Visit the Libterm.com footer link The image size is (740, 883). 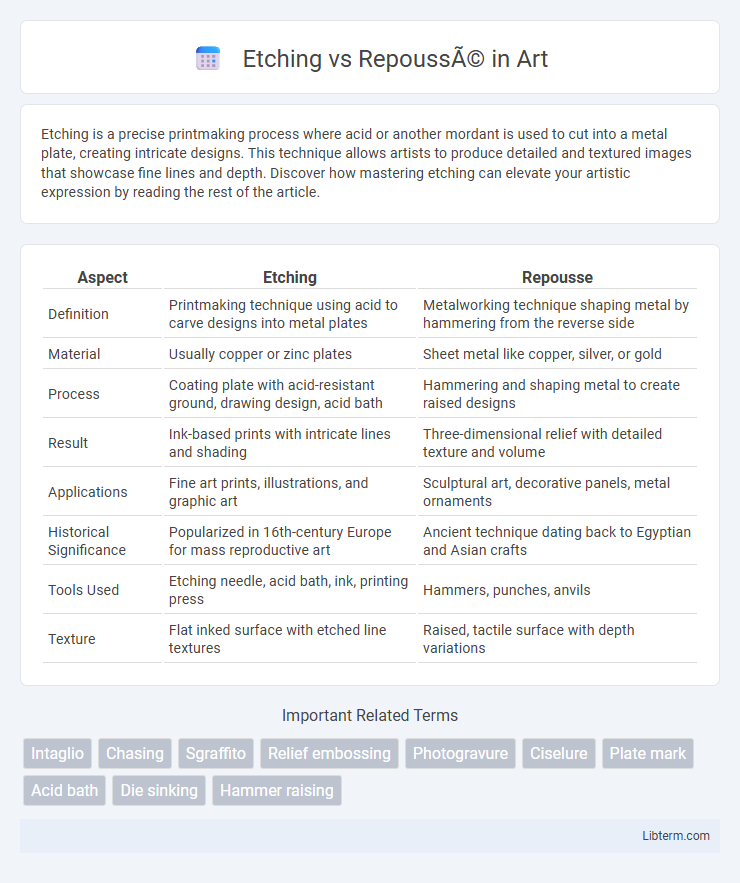pyautogui.click(x=676, y=836)
